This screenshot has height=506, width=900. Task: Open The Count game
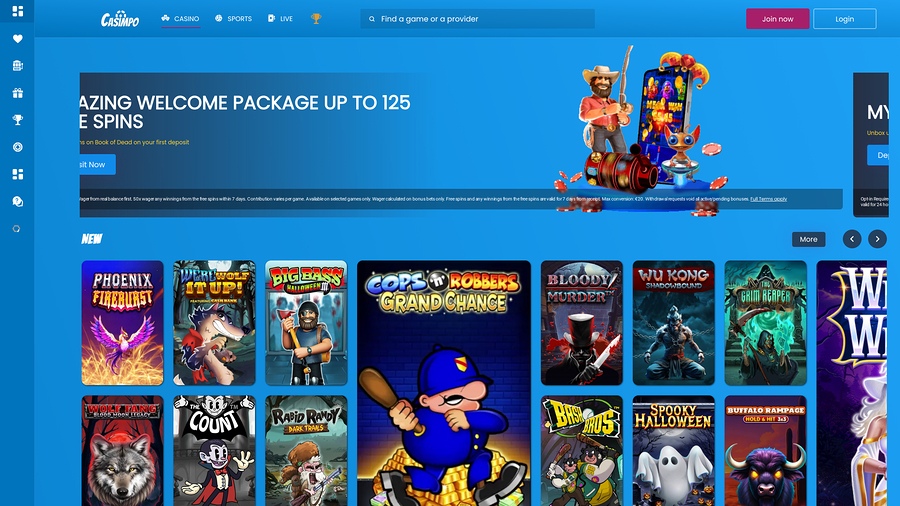tap(214, 450)
